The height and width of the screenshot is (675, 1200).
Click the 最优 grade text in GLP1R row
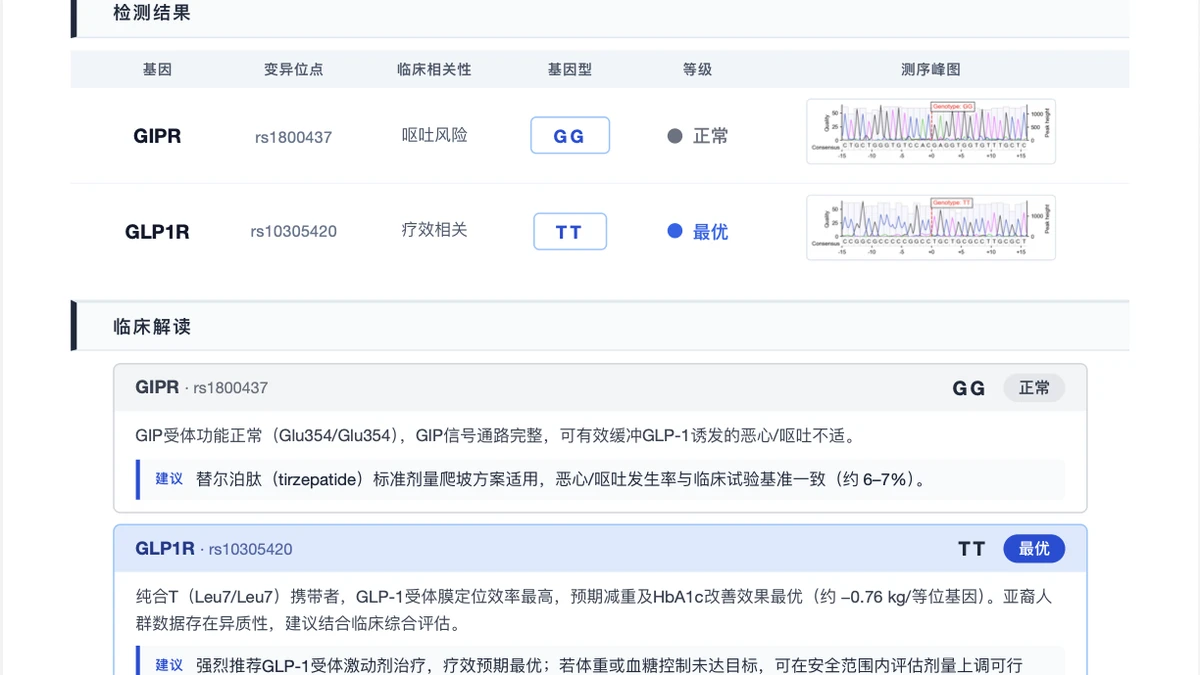point(711,232)
